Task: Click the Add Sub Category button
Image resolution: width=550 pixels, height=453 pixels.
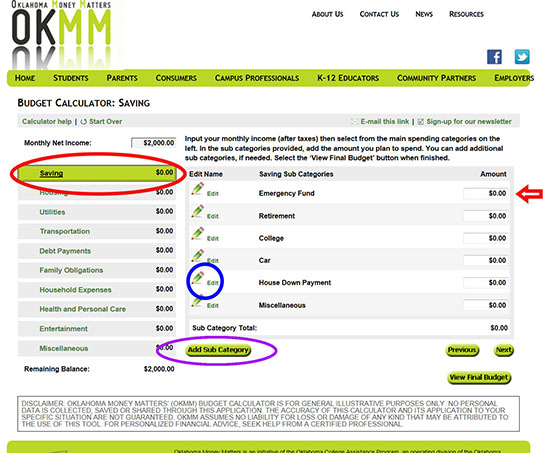Action: tap(218, 350)
